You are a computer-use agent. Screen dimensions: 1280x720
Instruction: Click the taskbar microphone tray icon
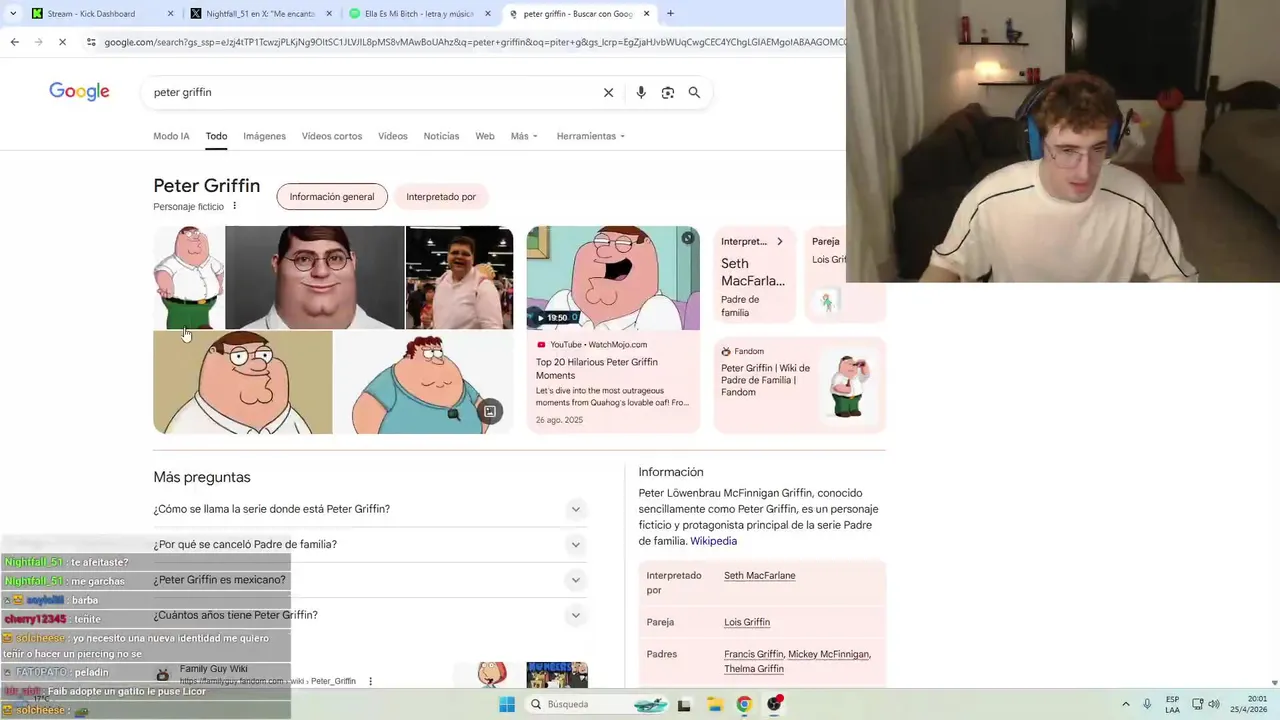tap(1147, 704)
